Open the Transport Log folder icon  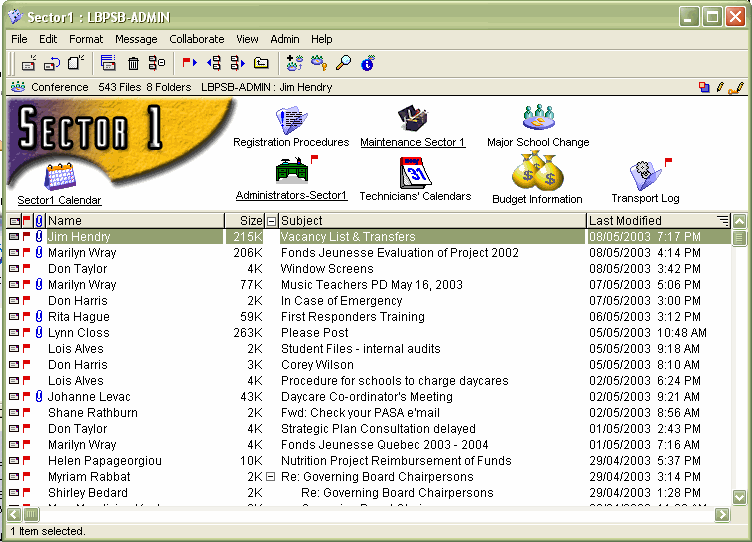point(645,175)
